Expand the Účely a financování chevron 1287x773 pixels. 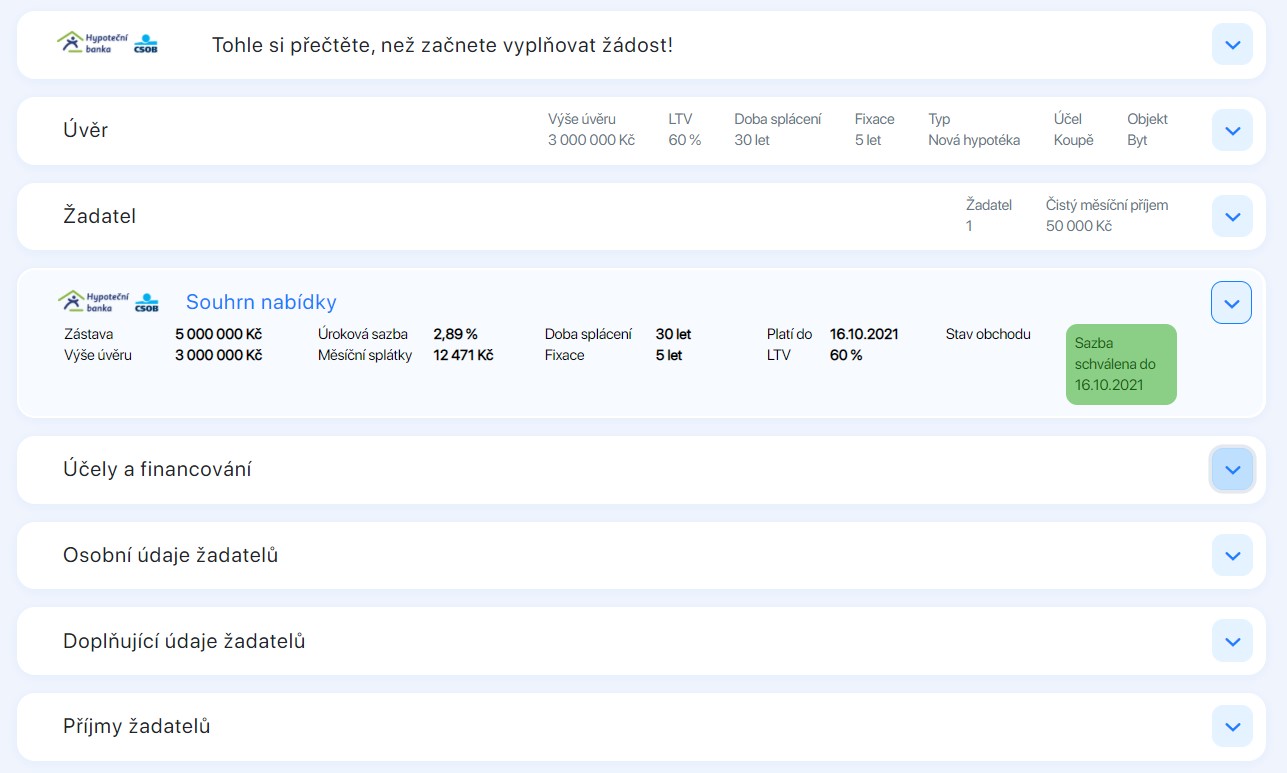coord(1231,469)
